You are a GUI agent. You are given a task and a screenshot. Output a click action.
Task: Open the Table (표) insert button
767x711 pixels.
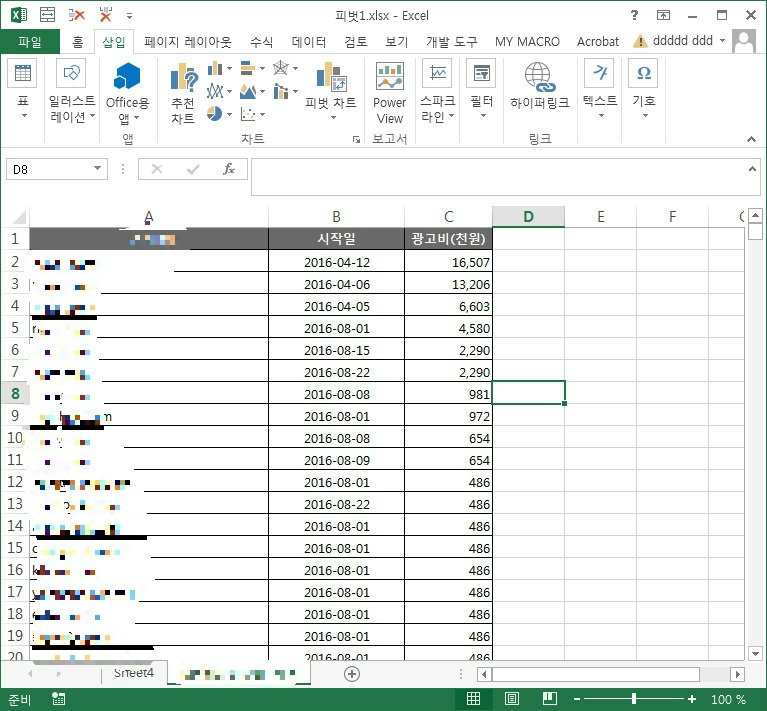coord(23,89)
